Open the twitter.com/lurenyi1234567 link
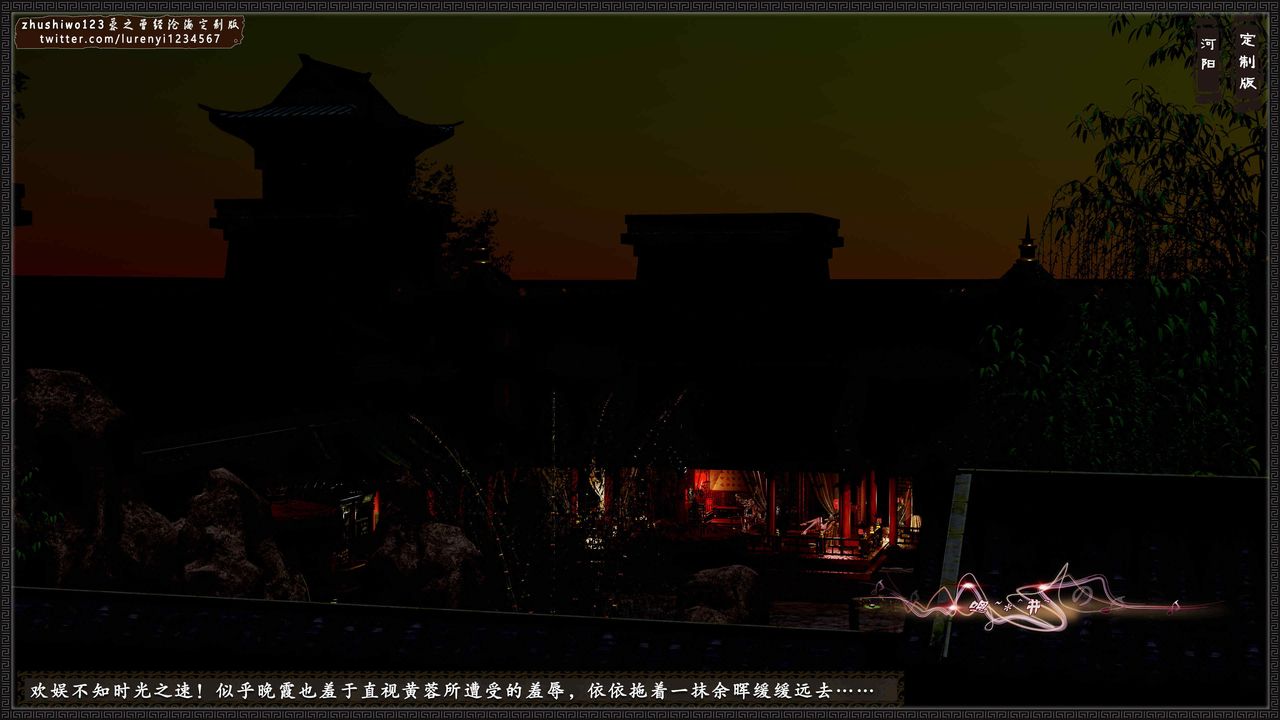This screenshot has width=1280, height=720. pyautogui.click(x=130, y=39)
